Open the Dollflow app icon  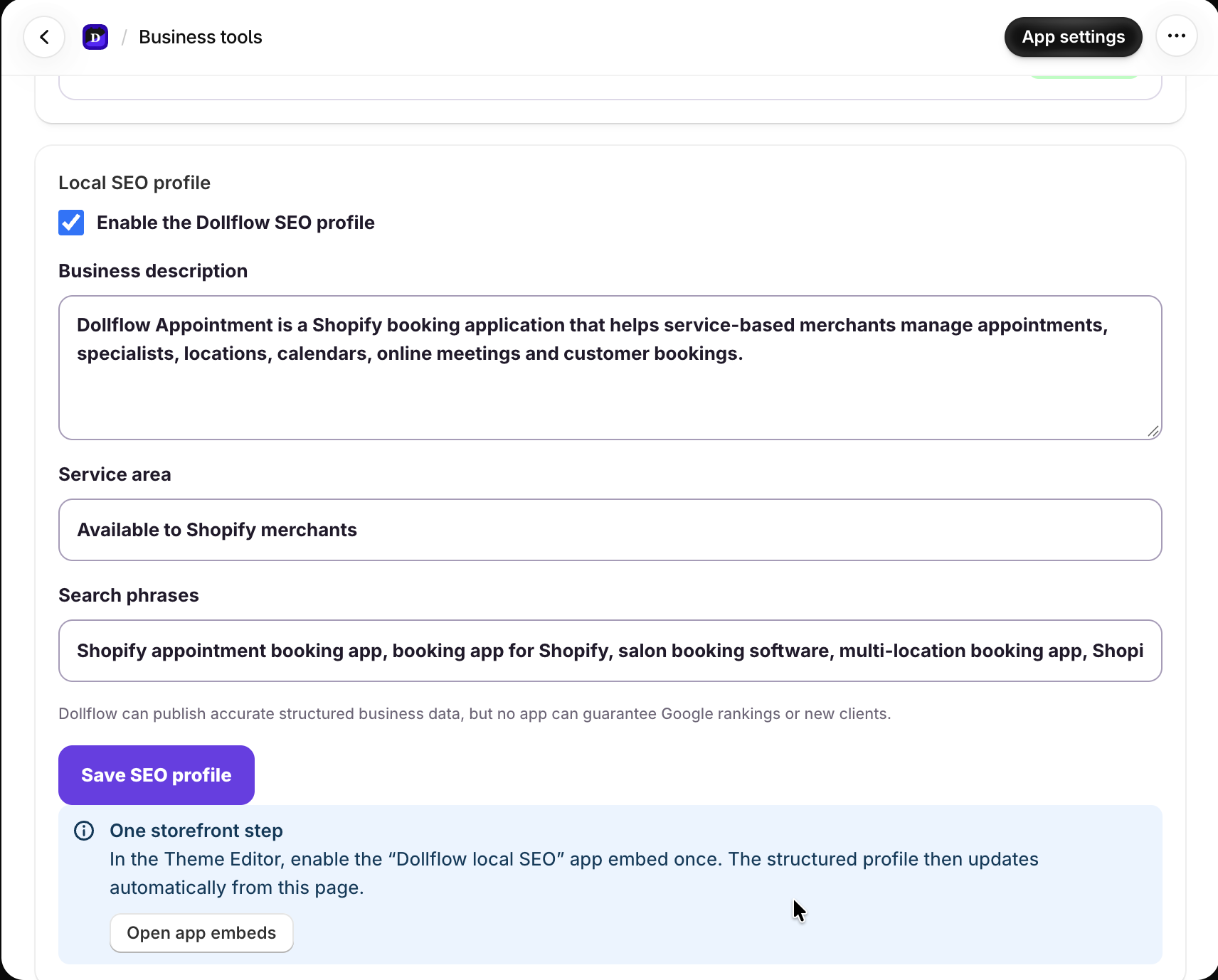95,37
